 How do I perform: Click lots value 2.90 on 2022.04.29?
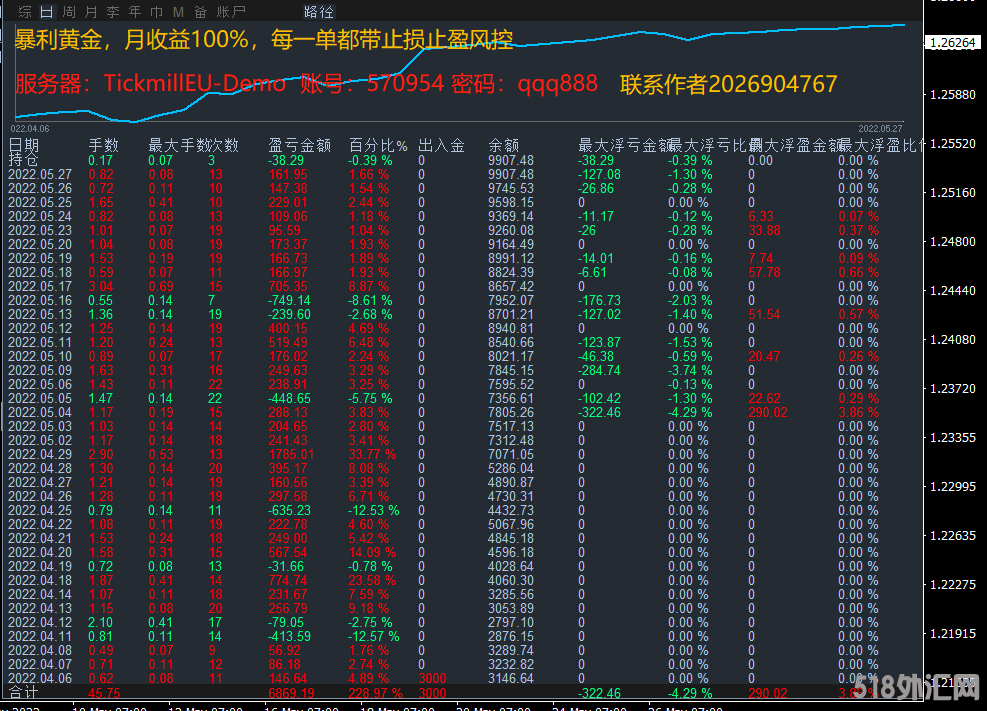coord(101,454)
